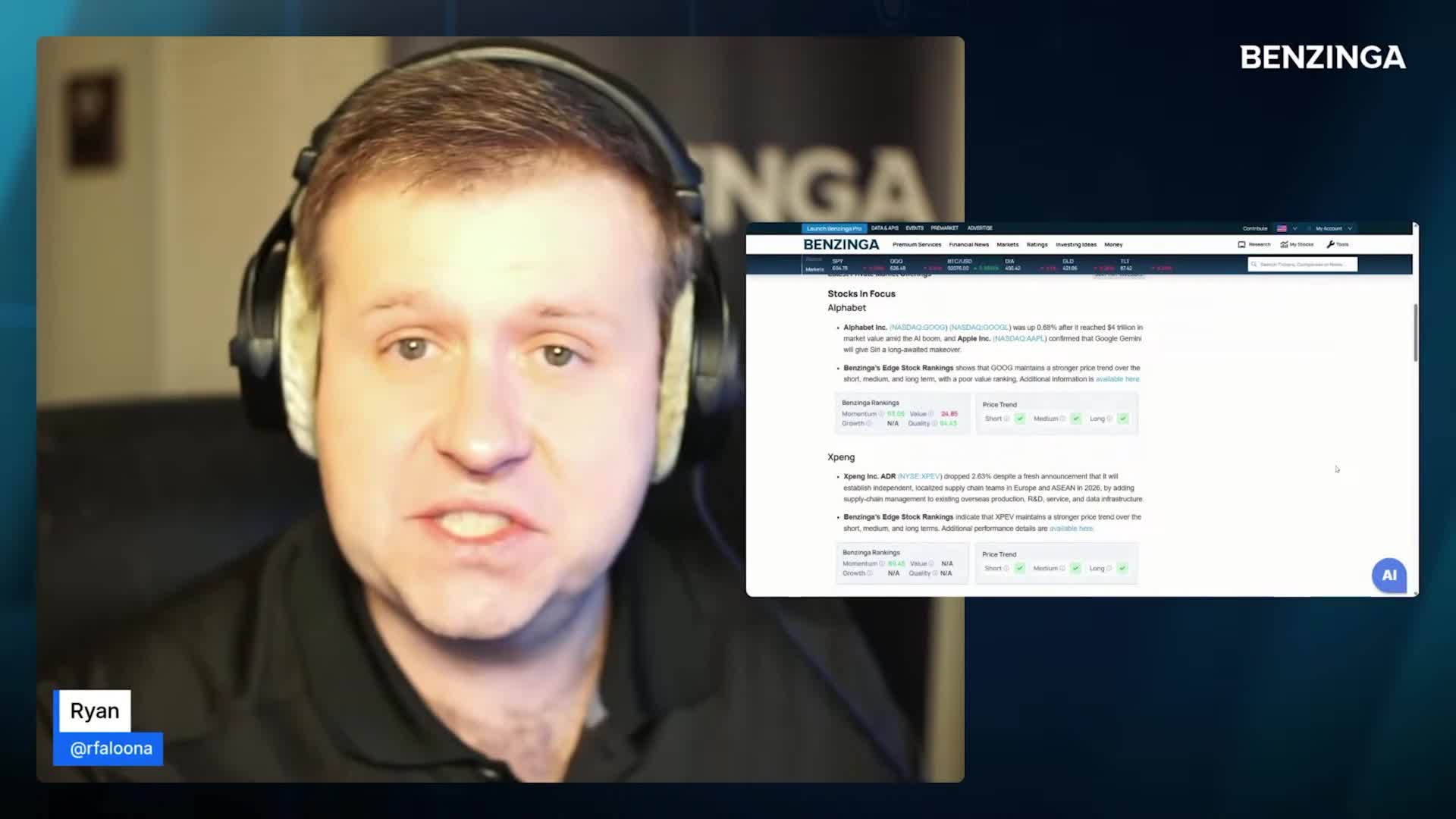1456x819 pixels.
Task: Open the Research panel icon
Action: coord(1242,244)
